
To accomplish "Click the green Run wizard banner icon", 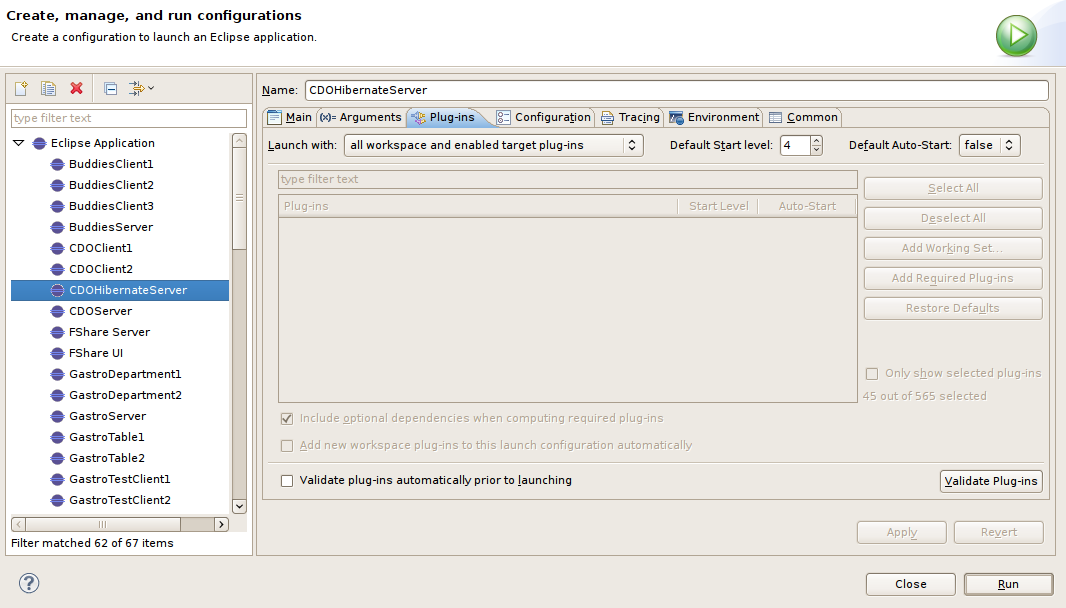I will click(x=1016, y=36).
